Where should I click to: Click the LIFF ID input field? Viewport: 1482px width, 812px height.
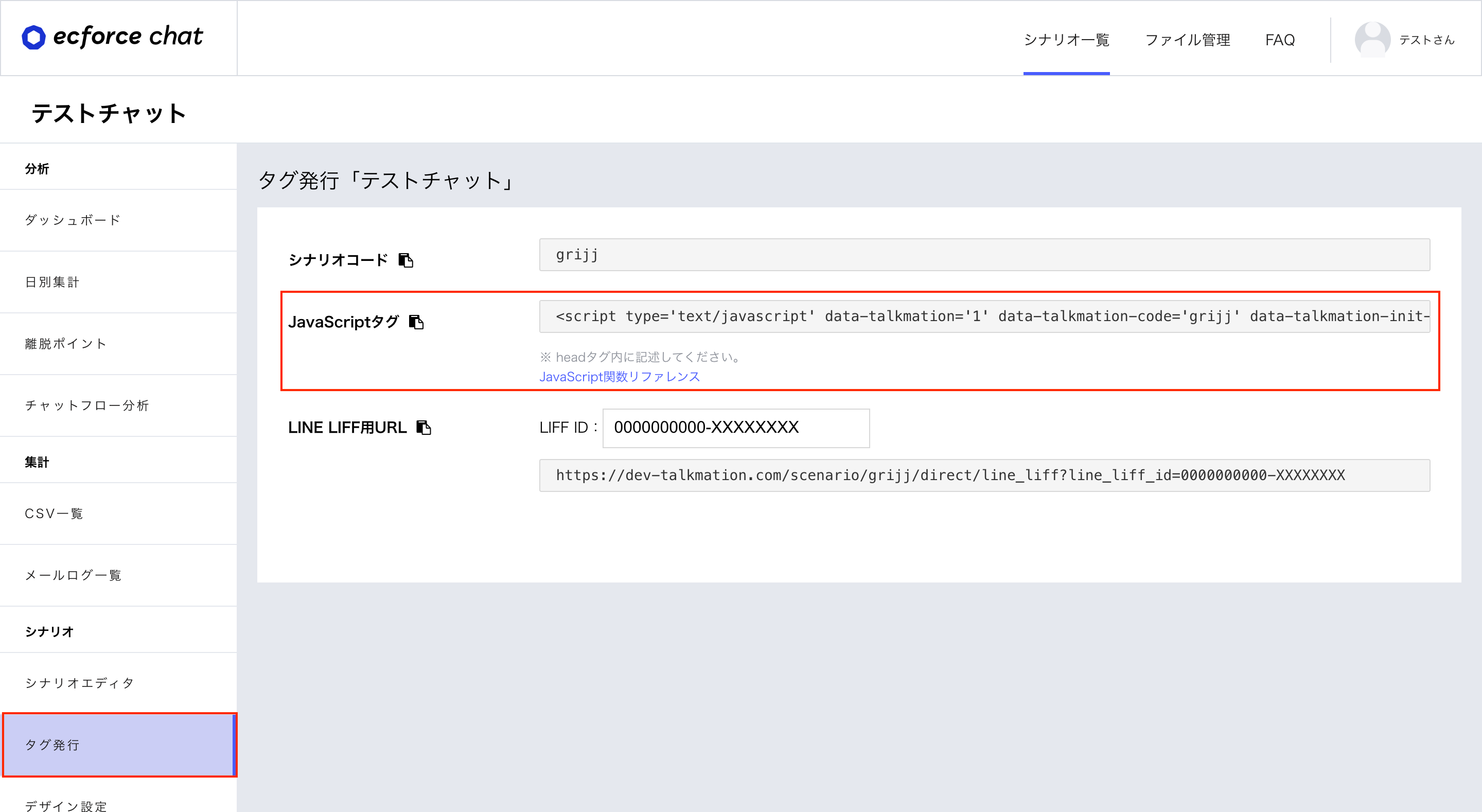[x=735, y=428]
